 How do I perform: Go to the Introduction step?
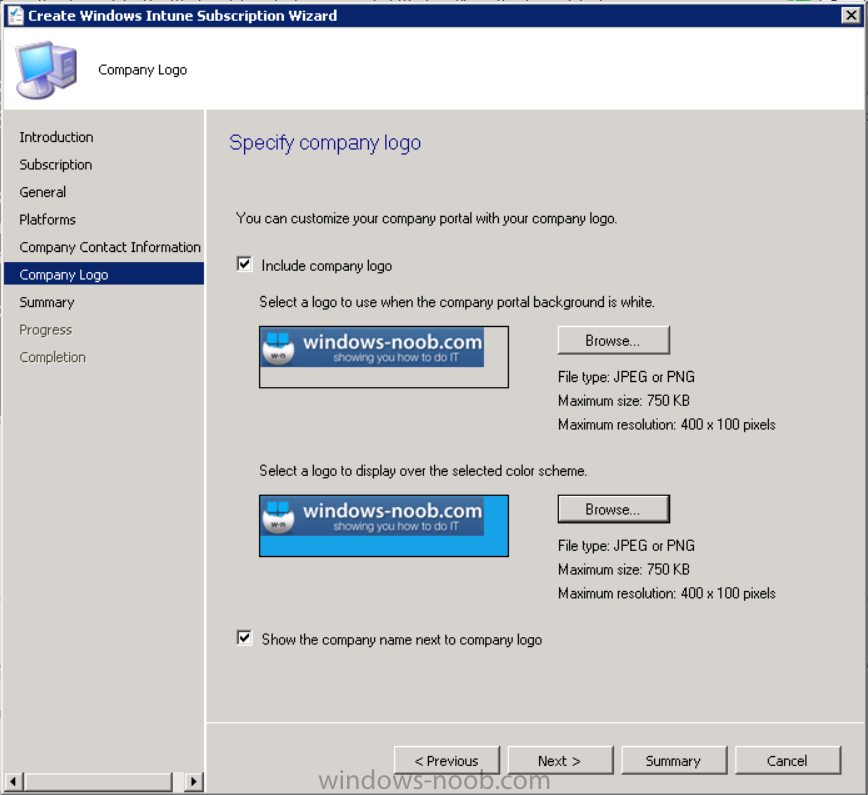(x=56, y=137)
